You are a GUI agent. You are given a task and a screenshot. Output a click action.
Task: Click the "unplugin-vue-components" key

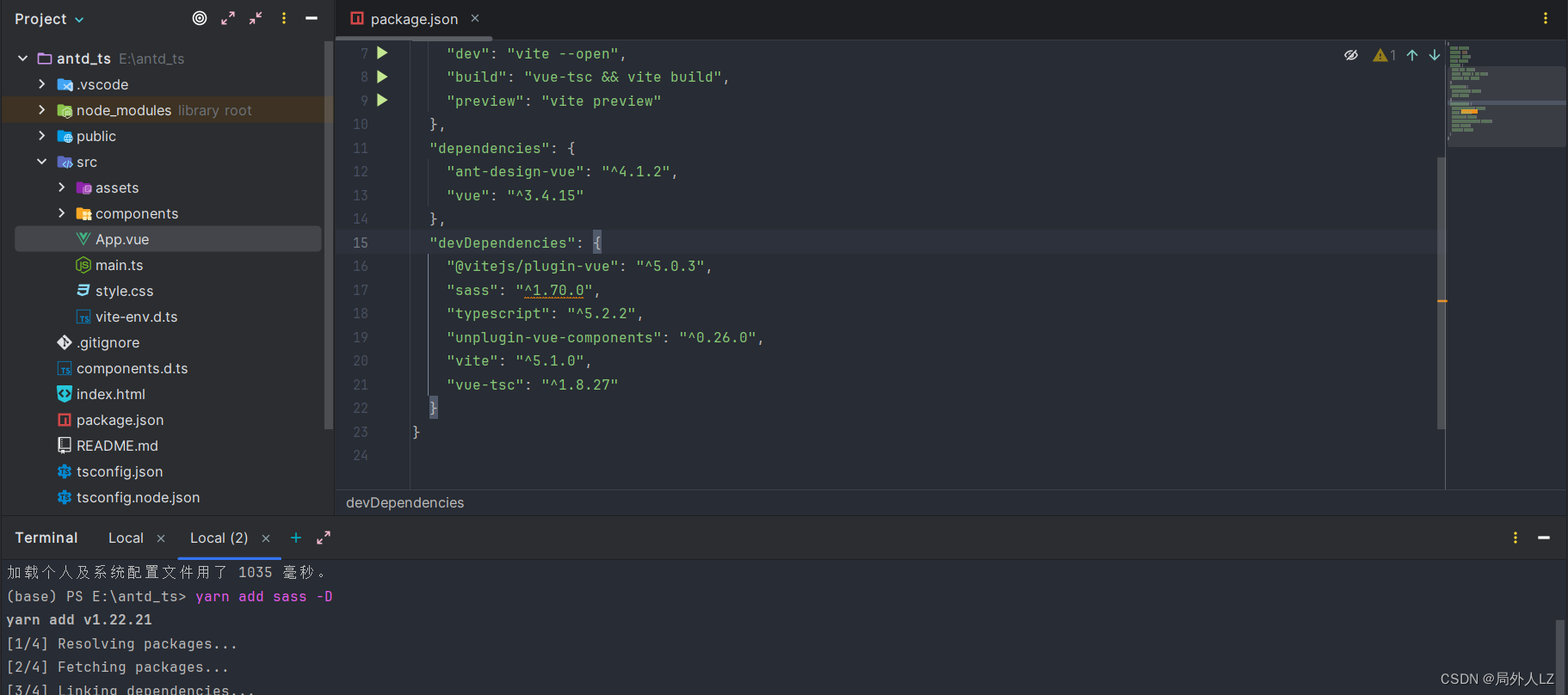point(554,338)
